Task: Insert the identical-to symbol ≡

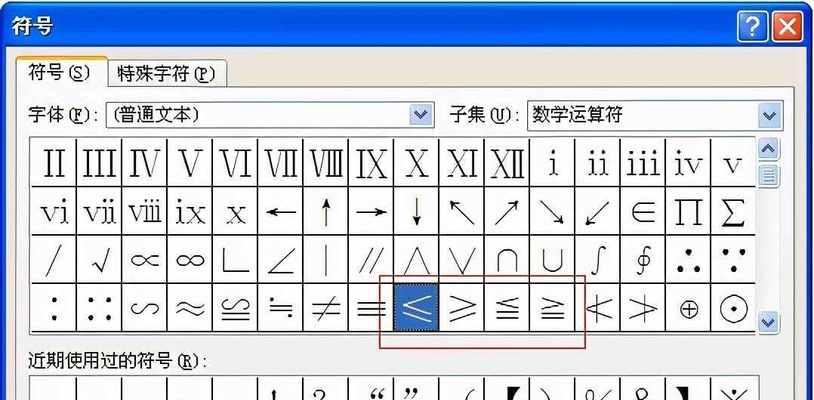Action: (x=371, y=308)
